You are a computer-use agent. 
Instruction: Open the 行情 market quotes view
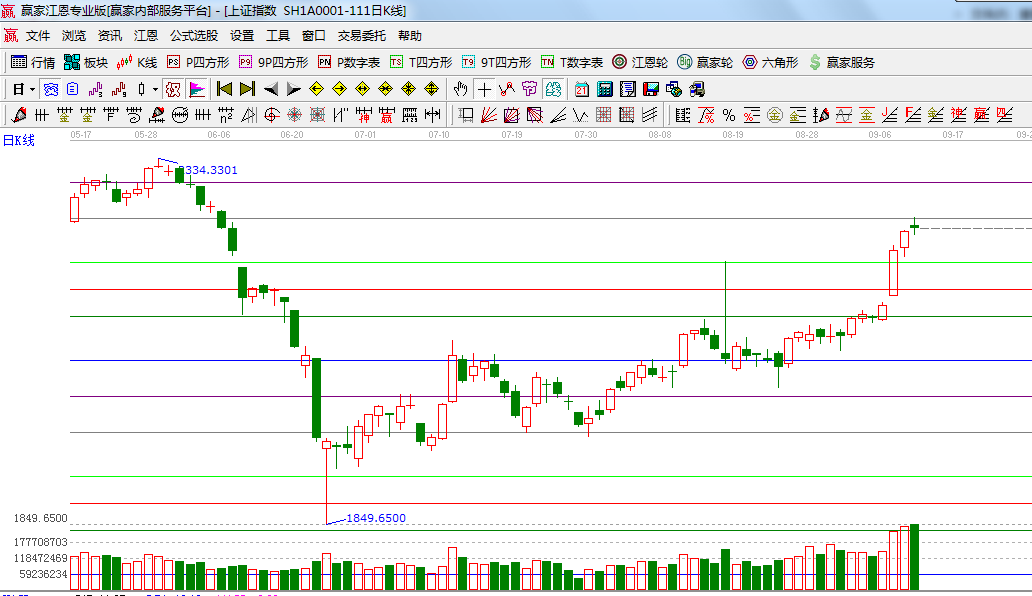click(33, 62)
